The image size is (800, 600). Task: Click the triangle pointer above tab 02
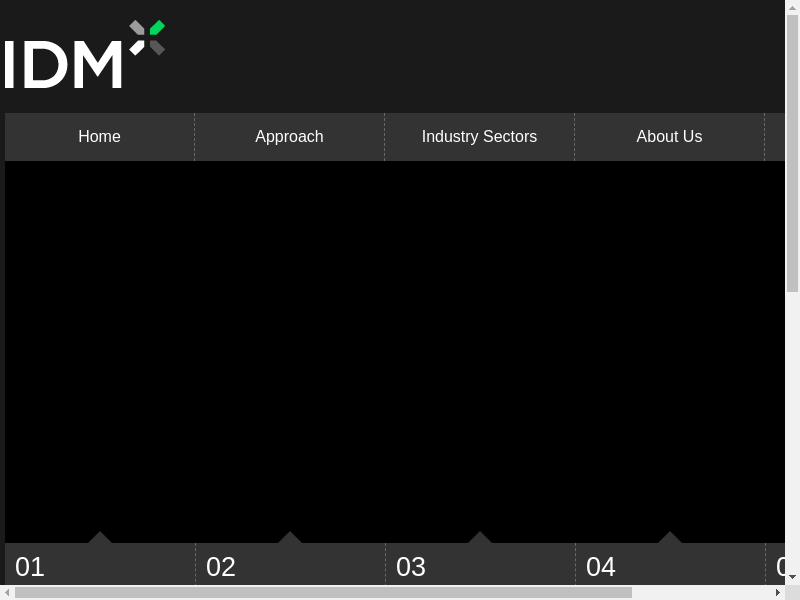click(290, 538)
